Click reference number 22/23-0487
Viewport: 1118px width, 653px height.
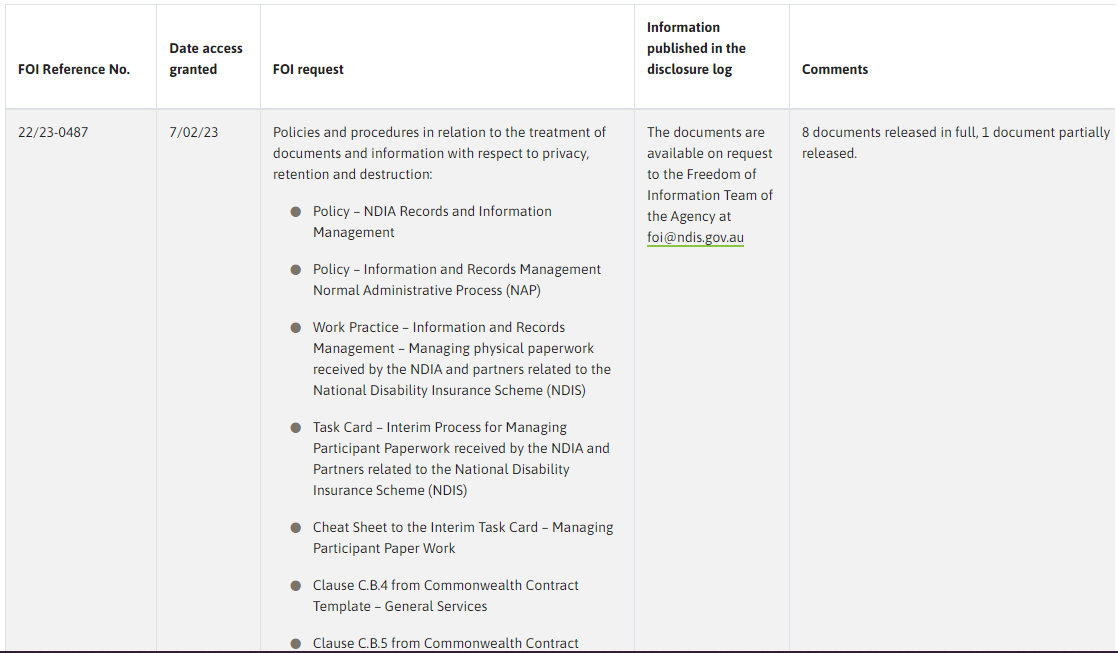tap(53, 133)
